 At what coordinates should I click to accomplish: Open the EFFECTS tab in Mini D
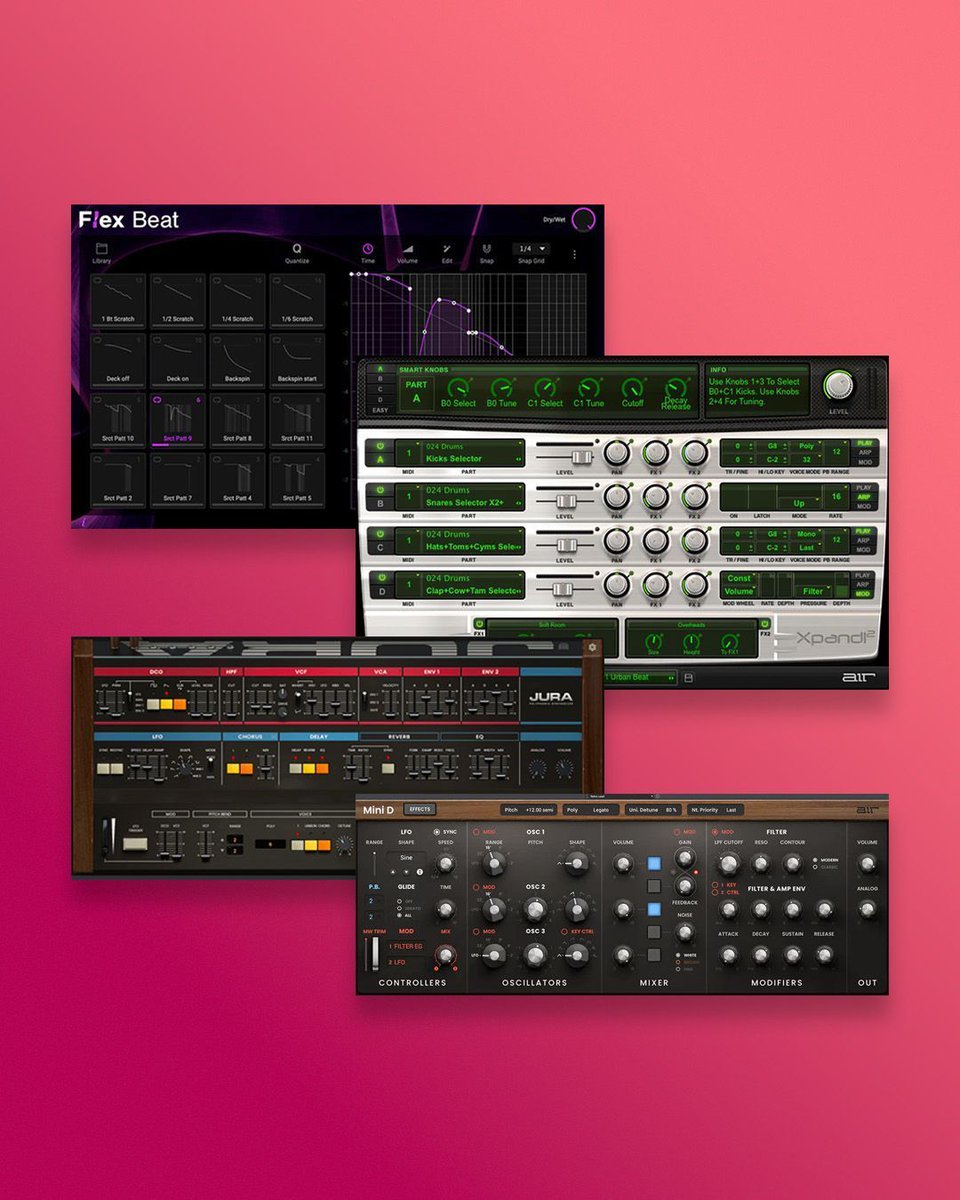click(x=419, y=809)
